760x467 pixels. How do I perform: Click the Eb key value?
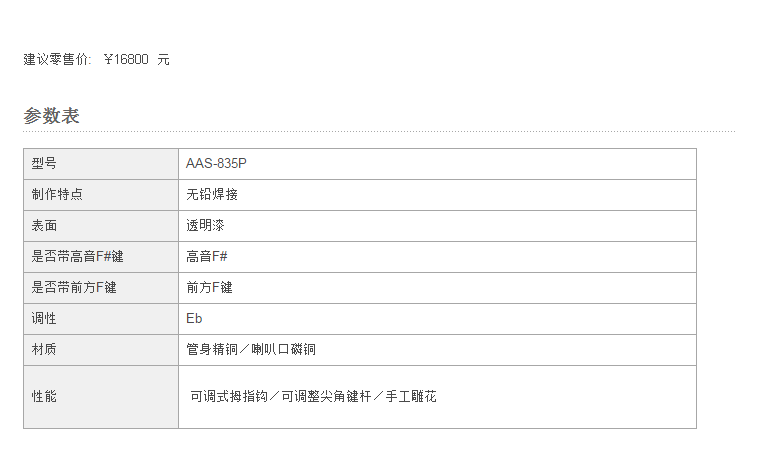click(x=194, y=319)
